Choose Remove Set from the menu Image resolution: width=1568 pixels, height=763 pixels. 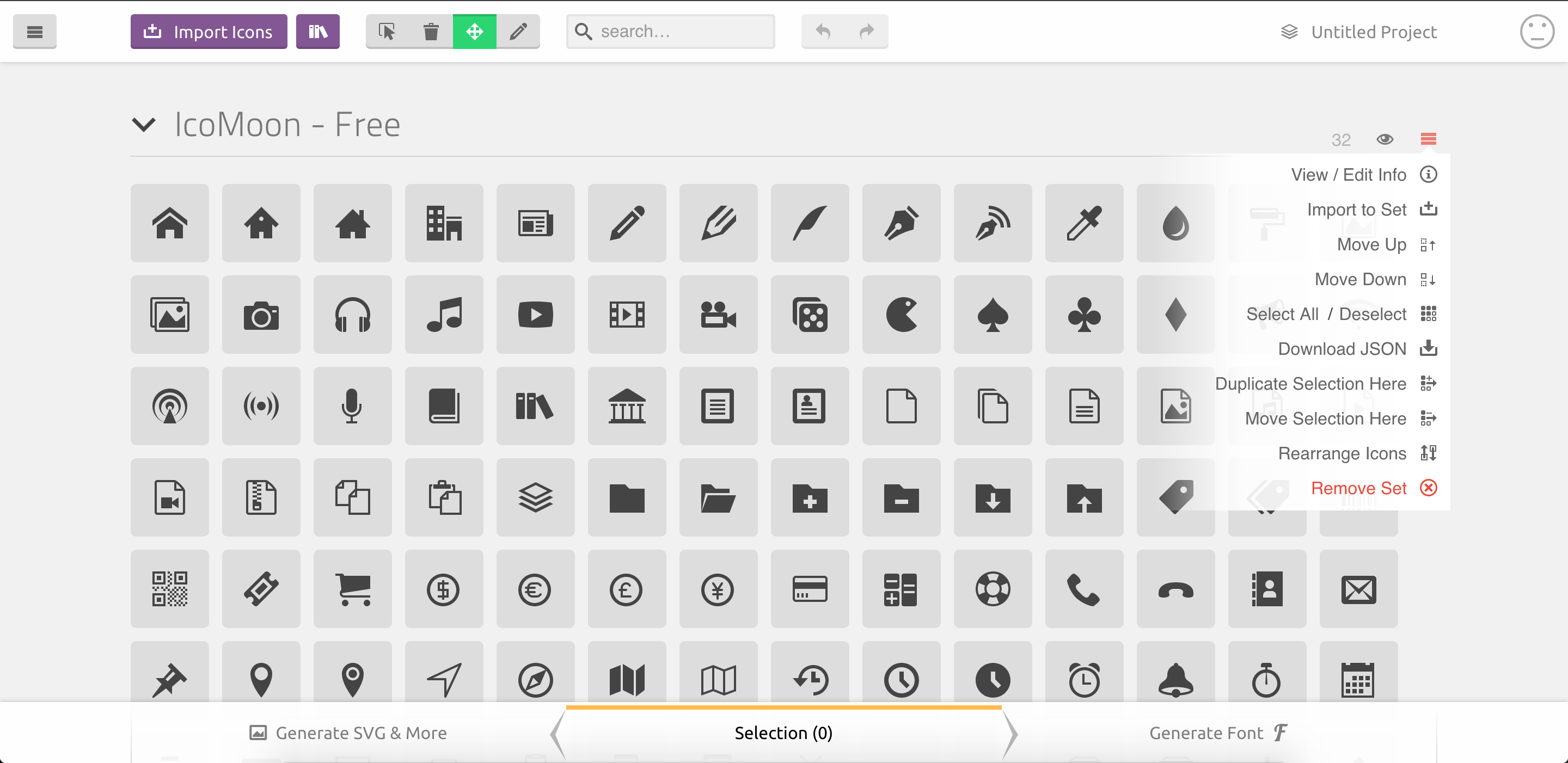click(1358, 488)
